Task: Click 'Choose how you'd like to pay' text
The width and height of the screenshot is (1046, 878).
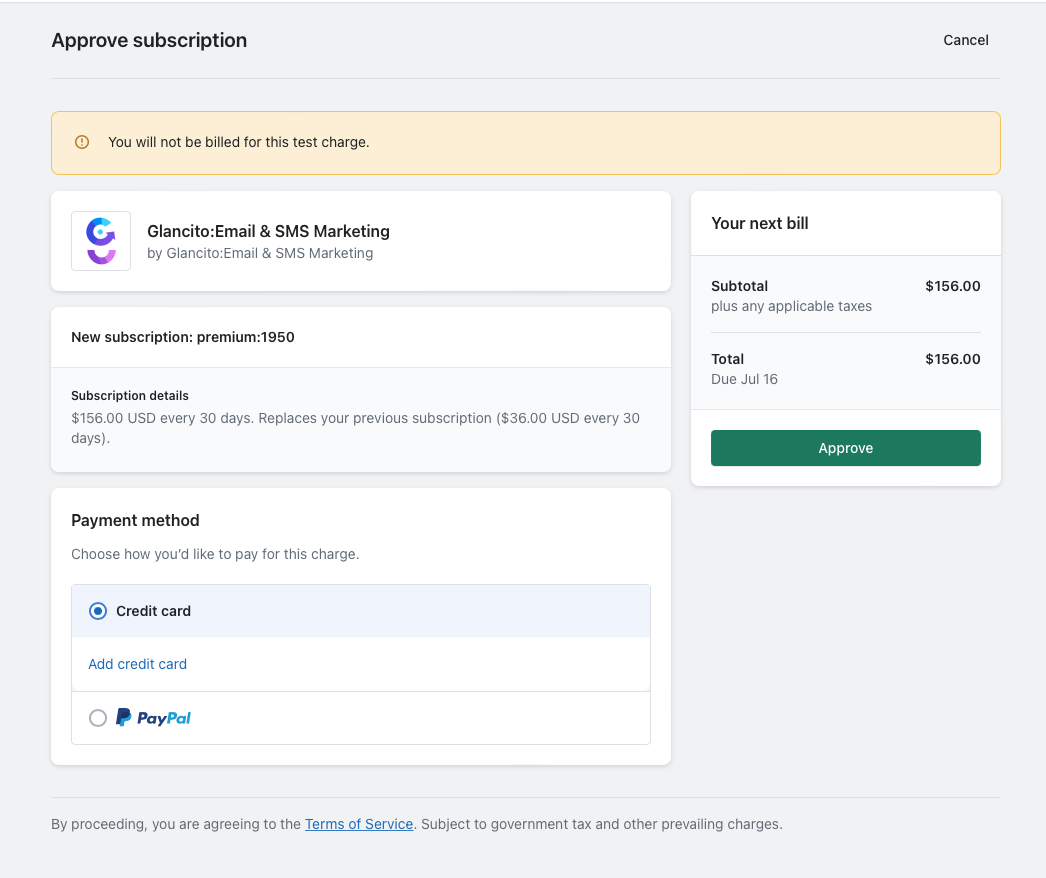Action: (215, 554)
